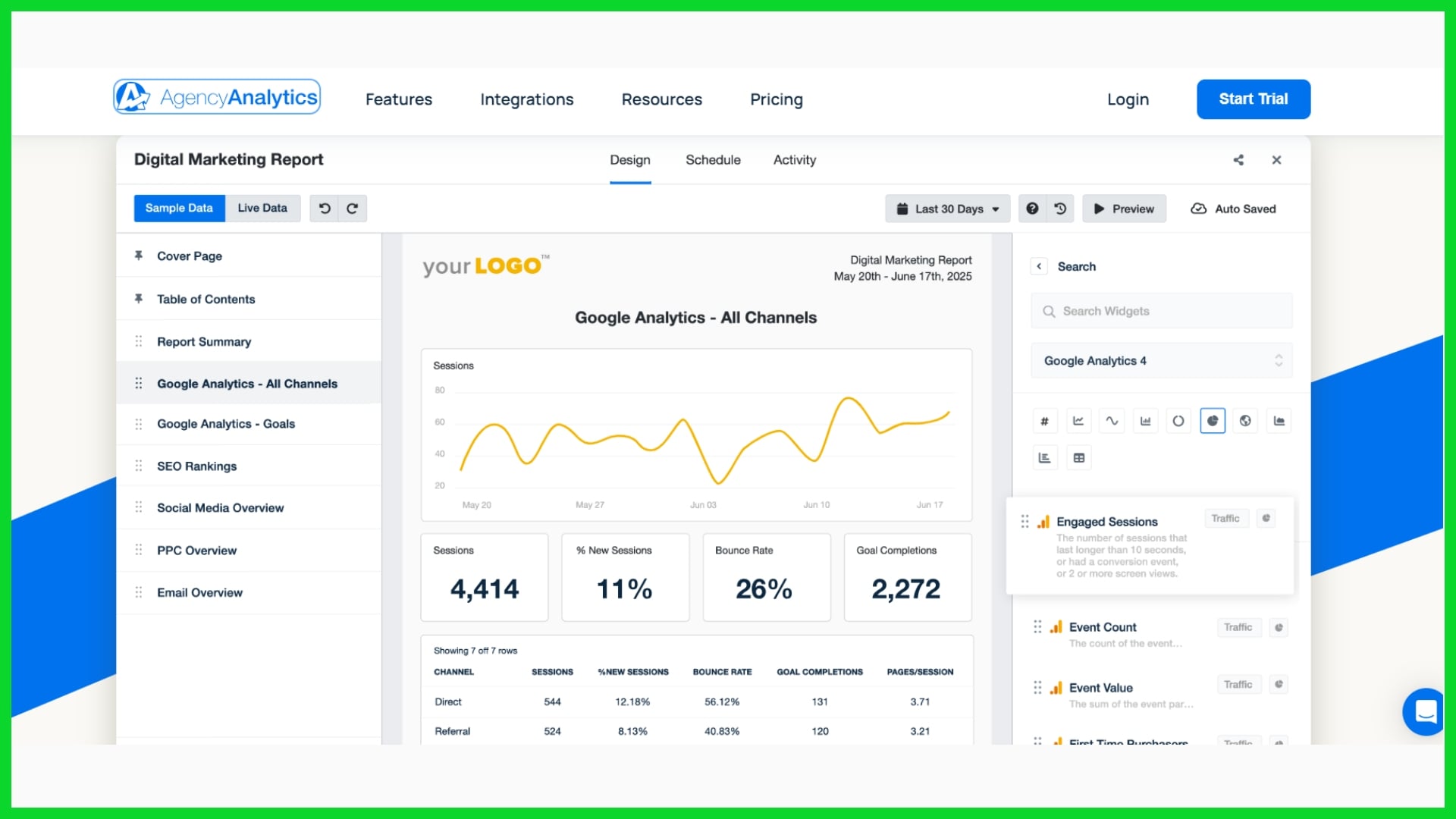This screenshot has height=819, width=1456.
Task: Click the undo arrow icon
Action: pyautogui.click(x=325, y=209)
